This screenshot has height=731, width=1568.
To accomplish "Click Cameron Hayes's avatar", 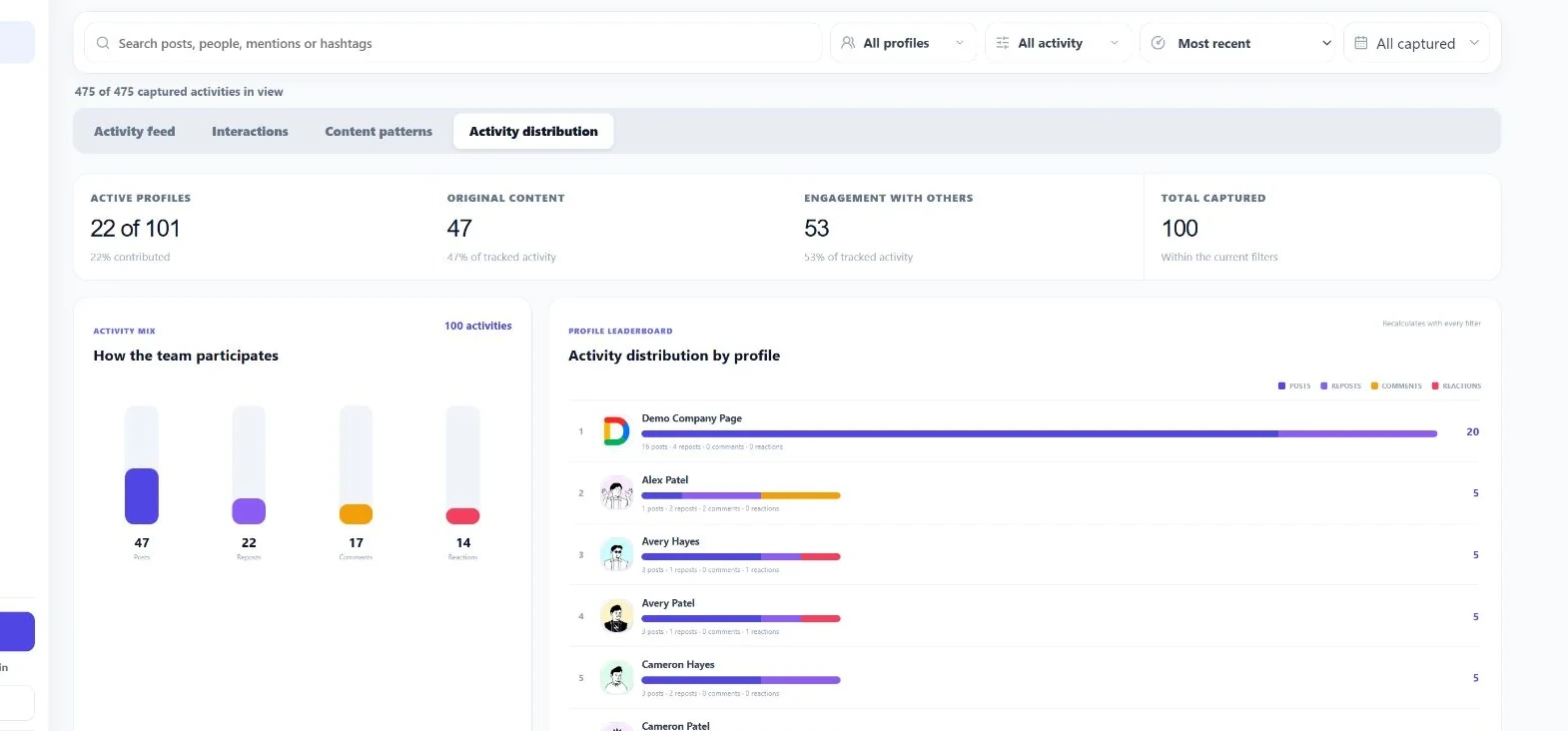I will (x=616, y=678).
